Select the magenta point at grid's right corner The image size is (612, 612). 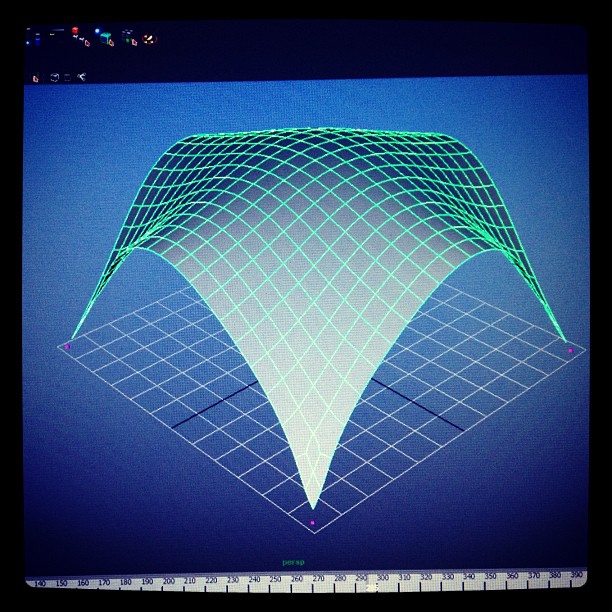(x=571, y=351)
